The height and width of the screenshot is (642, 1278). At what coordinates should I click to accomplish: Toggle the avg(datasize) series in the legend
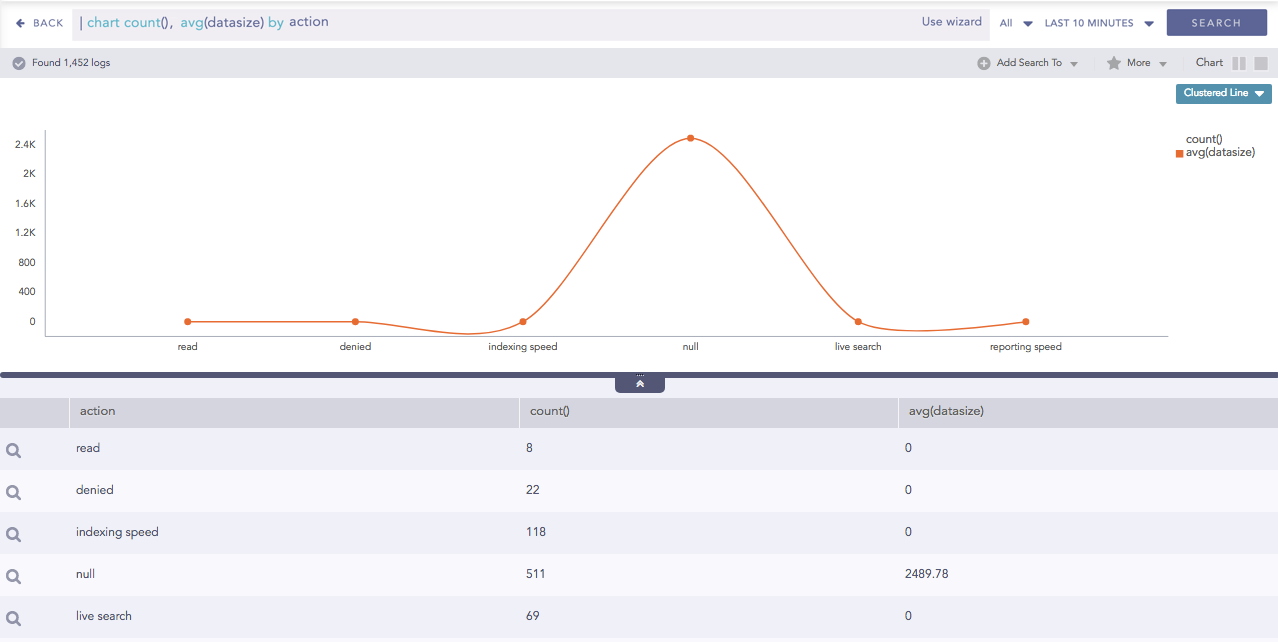click(1223, 151)
